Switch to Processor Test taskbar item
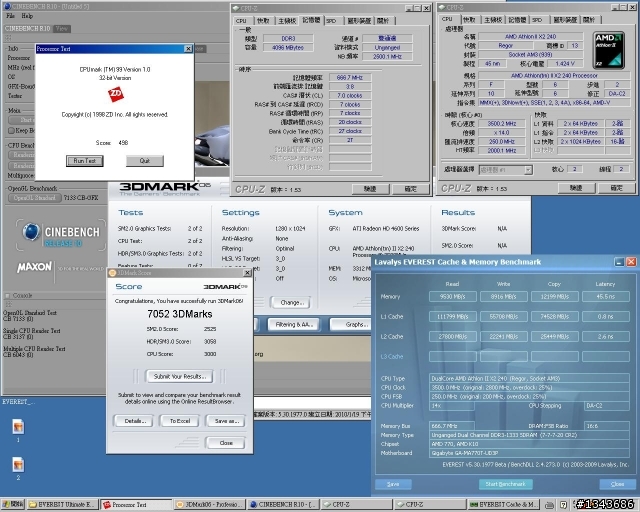Viewport: 640px width, 512px height. pyautogui.click(x=136, y=504)
